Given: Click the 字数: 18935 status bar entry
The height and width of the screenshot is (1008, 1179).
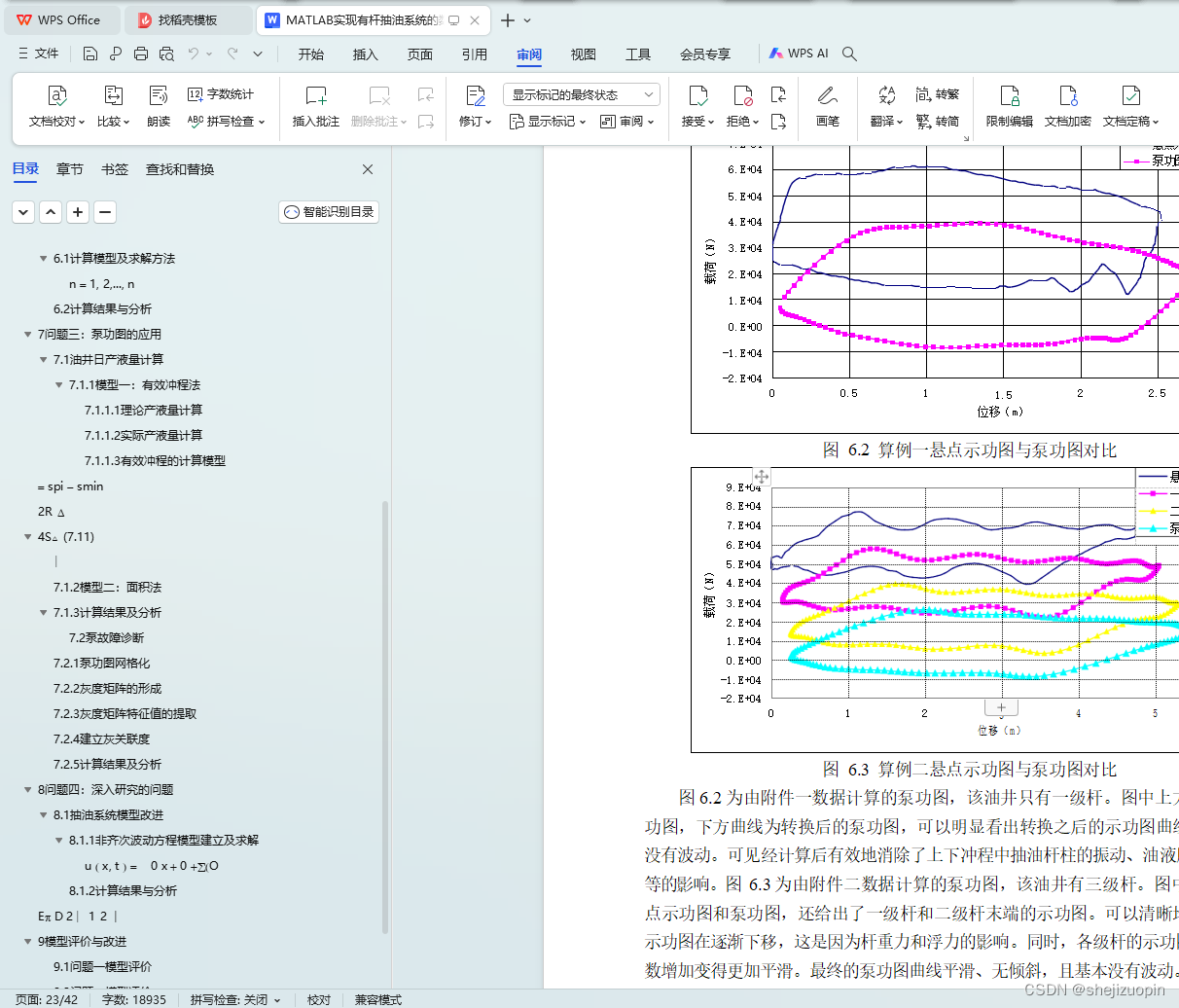Looking at the screenshot, I should [134, 999].
